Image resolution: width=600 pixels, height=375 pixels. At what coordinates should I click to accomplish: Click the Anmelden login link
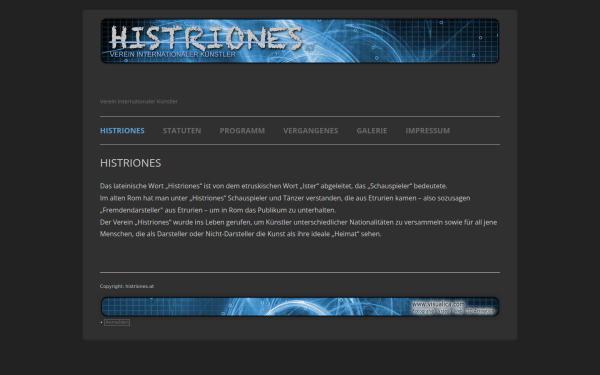click(x=117, y=322)
